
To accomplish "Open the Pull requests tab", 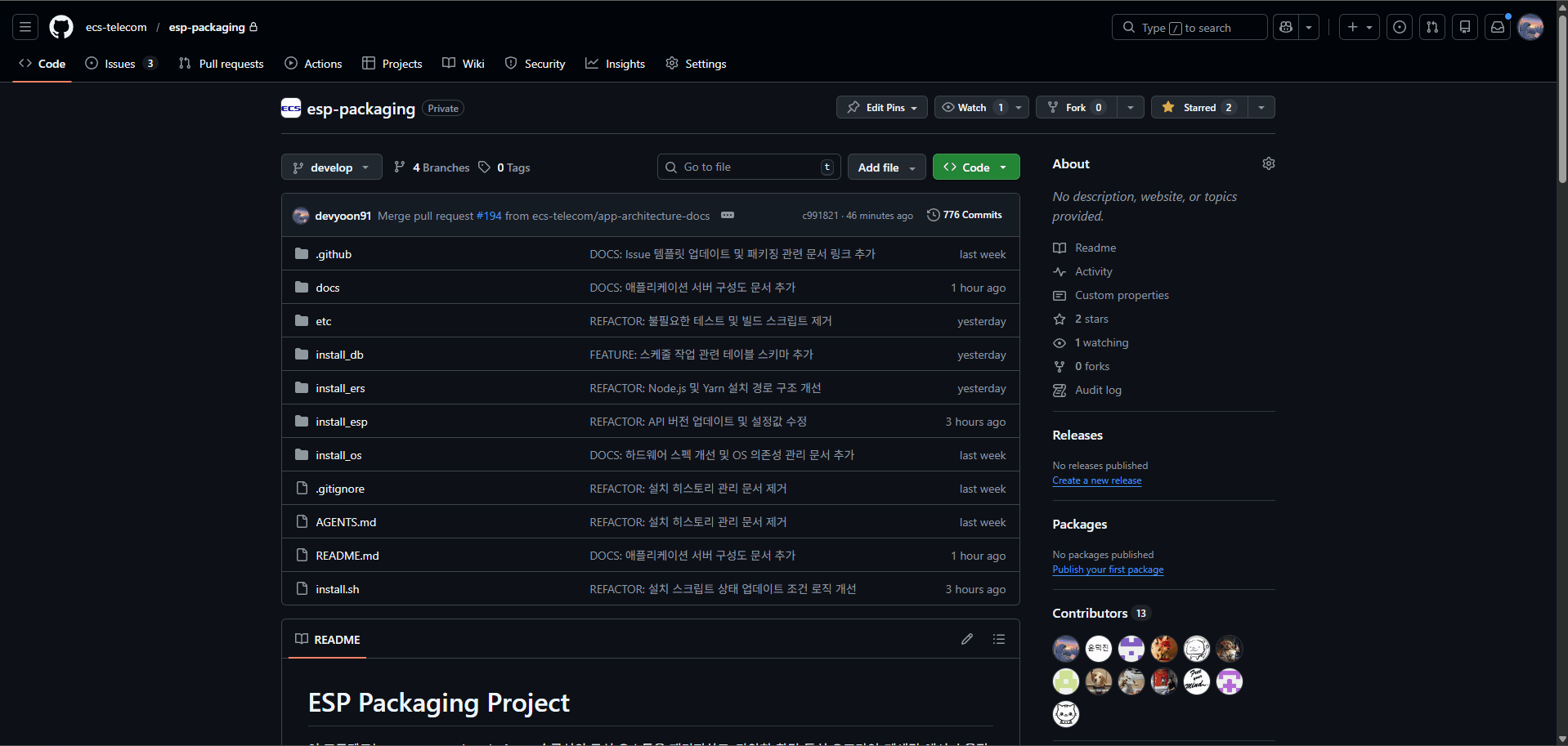I will pos(222,64).
